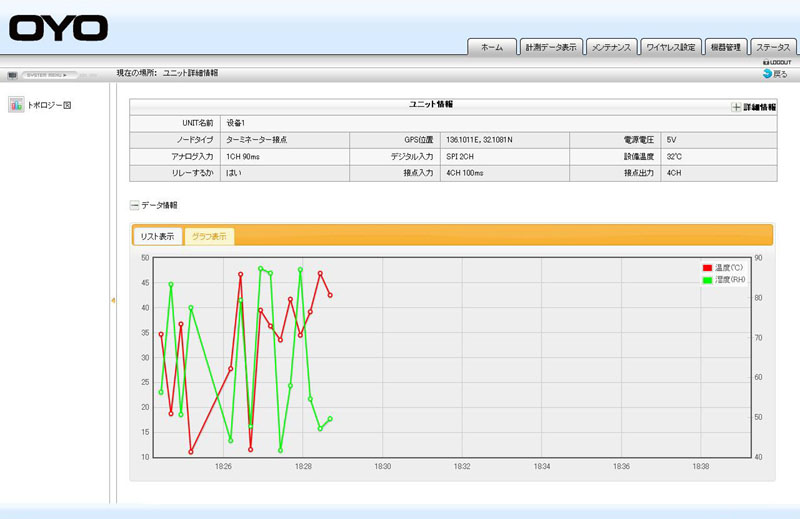The height and width of the screenshot is (519, 800).
Task: Click the 18:38 time axis label
Action: (701, 466)
